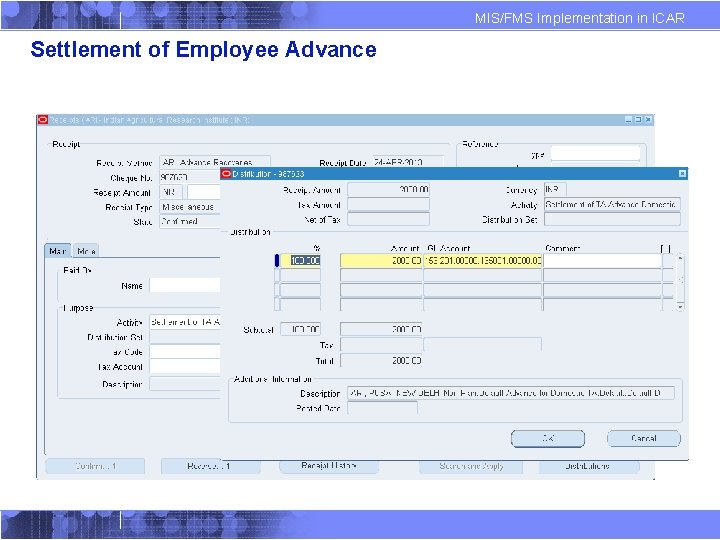Minimize the Receipts window
The image size is (720, 540).
[629, 119]
